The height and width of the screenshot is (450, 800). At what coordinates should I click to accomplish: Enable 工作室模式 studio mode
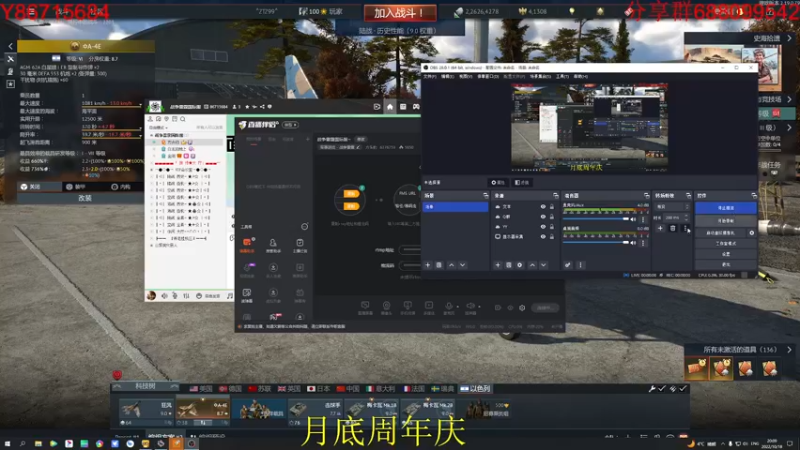pyautogui.click(x=726, y=243)
